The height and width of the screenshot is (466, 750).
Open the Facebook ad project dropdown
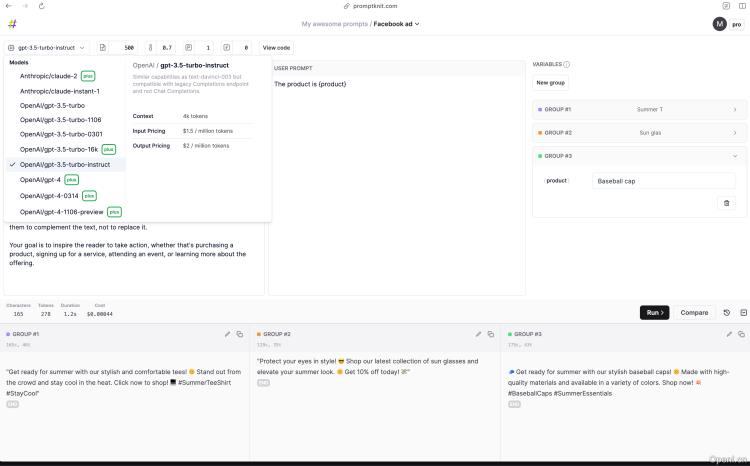(x=396, y=24)
